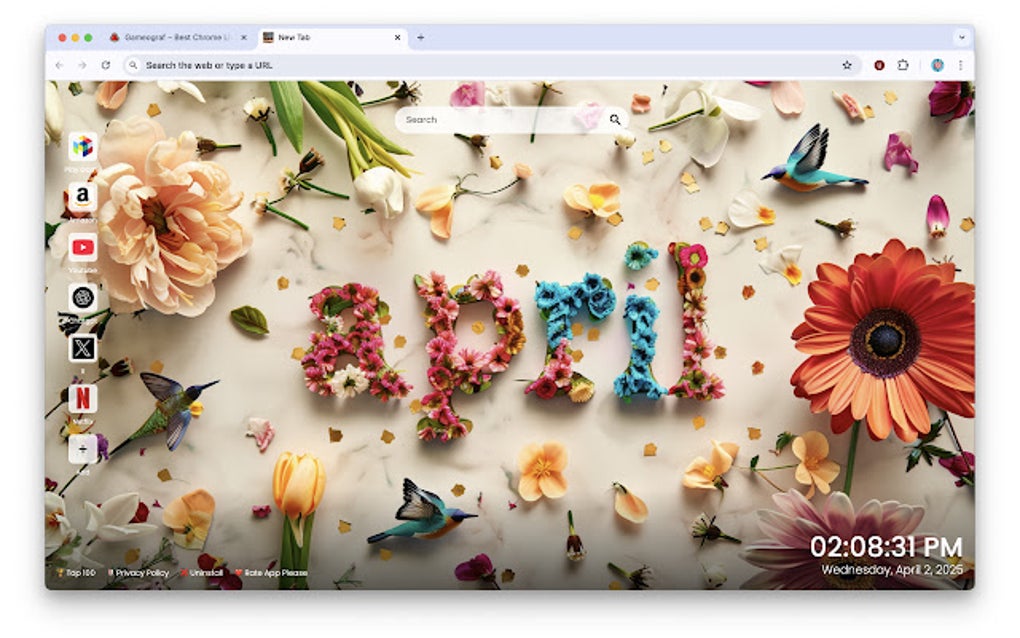The image size is (1020, 638).
Task: Open the X (Twitter) sidebar shortcut
Action: tap(84, 350)
